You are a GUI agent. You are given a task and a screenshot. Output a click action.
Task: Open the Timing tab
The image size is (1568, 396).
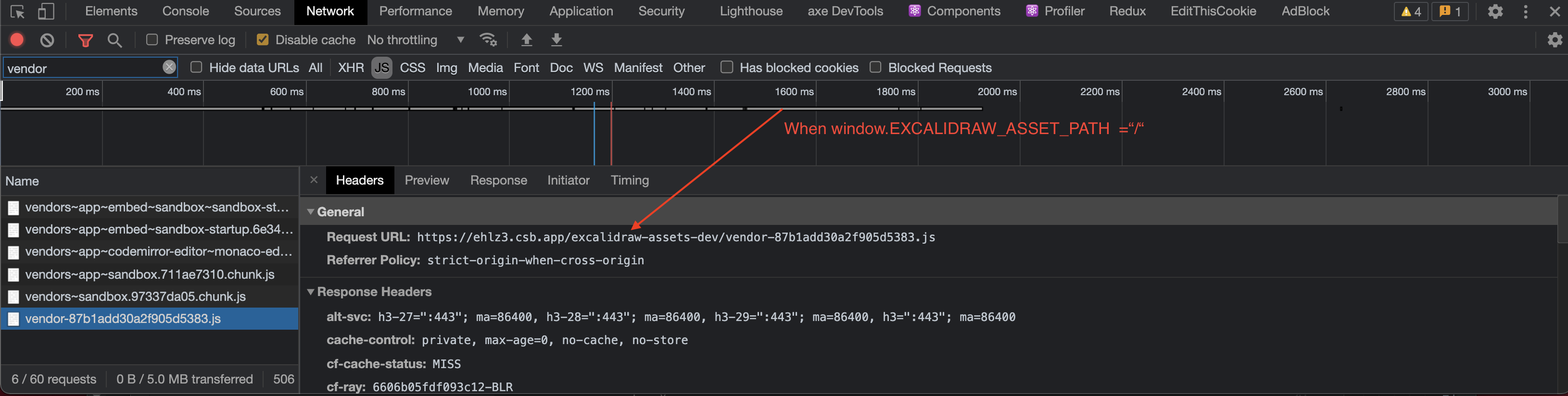click(630, 180)
